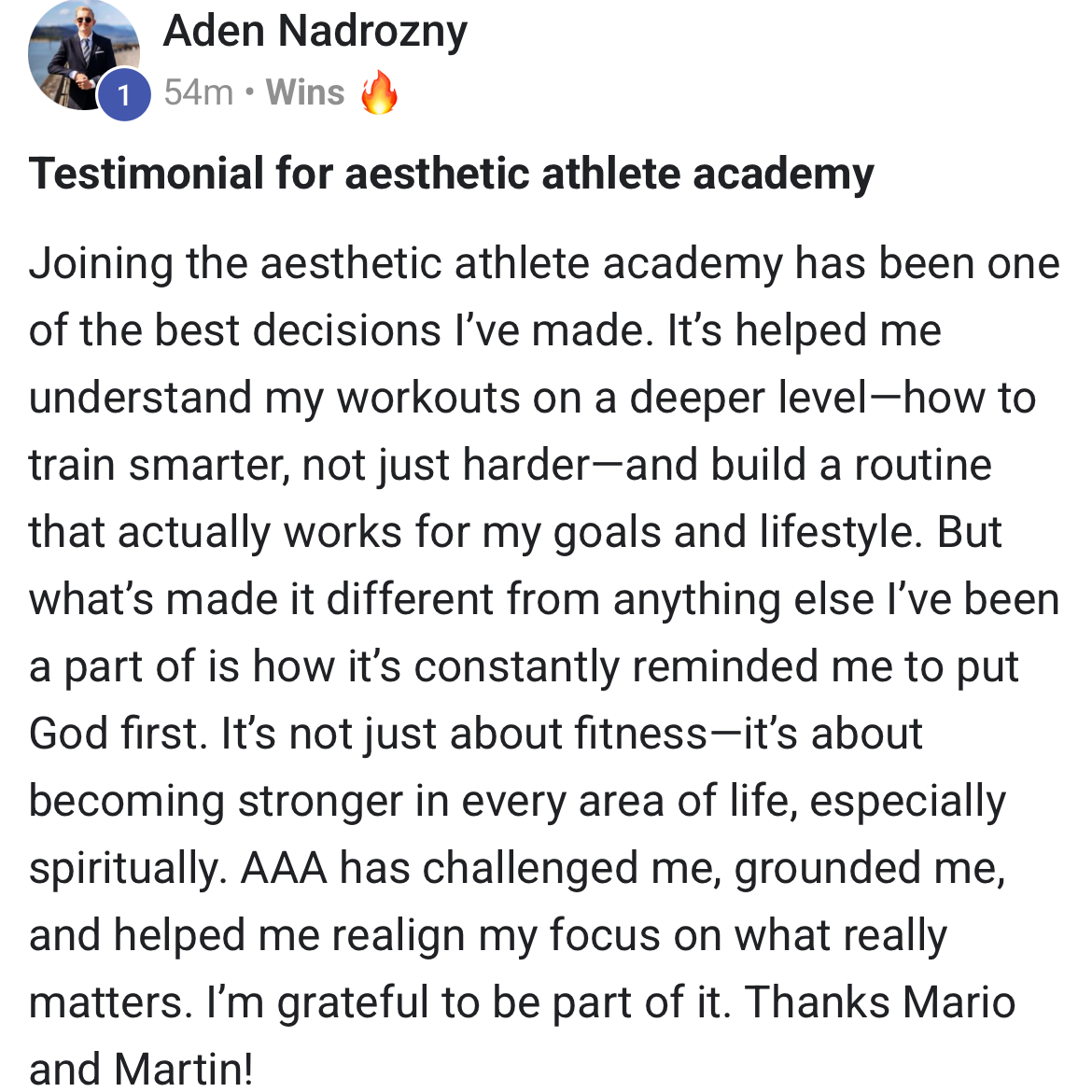This screenshot has height=1092, width=1092.
Task: Click the word workouts in the post body
Action: [x=429, y=399]
